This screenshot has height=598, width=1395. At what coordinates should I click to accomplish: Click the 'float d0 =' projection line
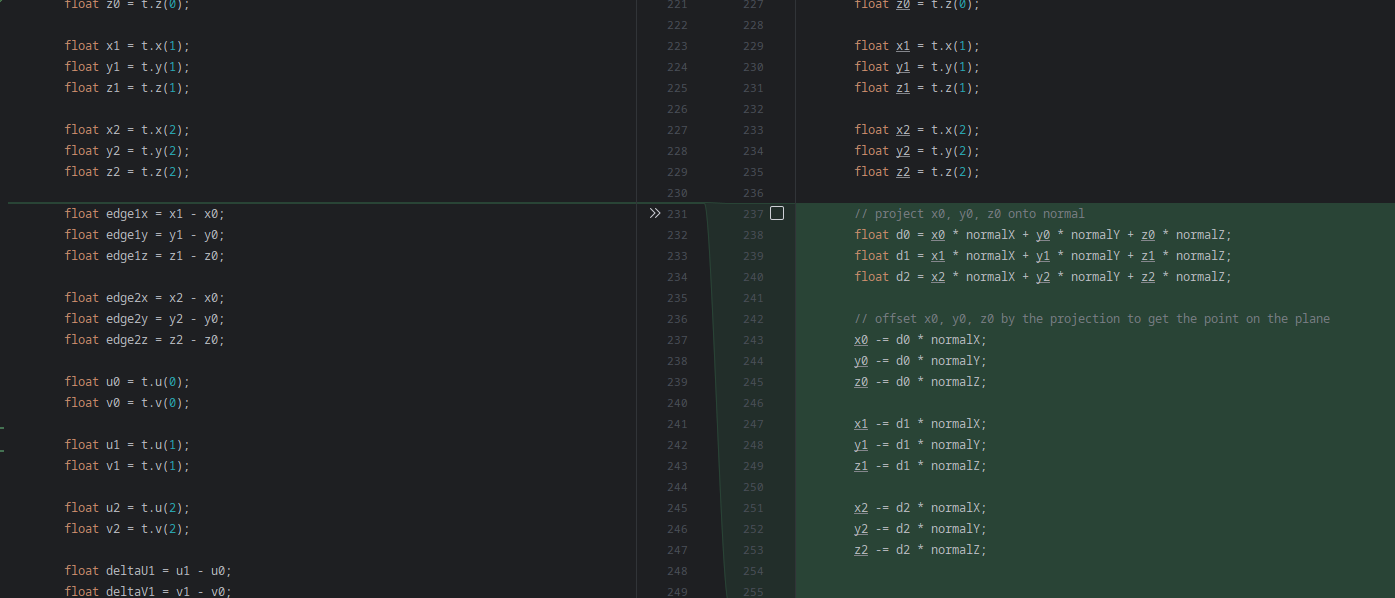pos(1043,235)
